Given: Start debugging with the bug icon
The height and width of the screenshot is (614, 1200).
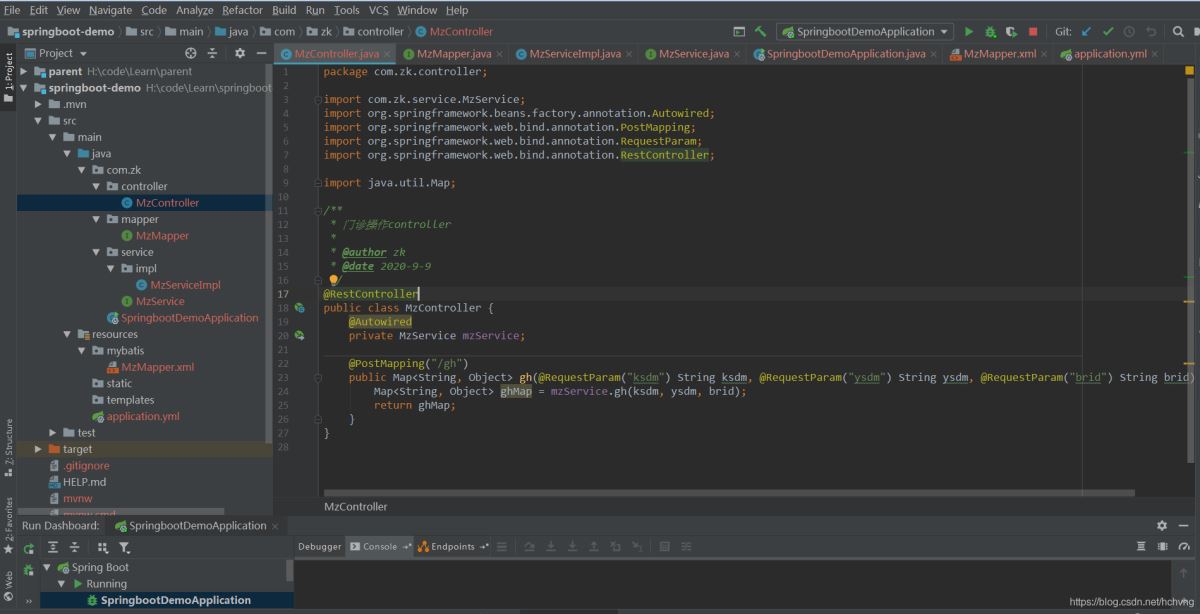Looking at the screenshot, I should [x=990, y=32].
